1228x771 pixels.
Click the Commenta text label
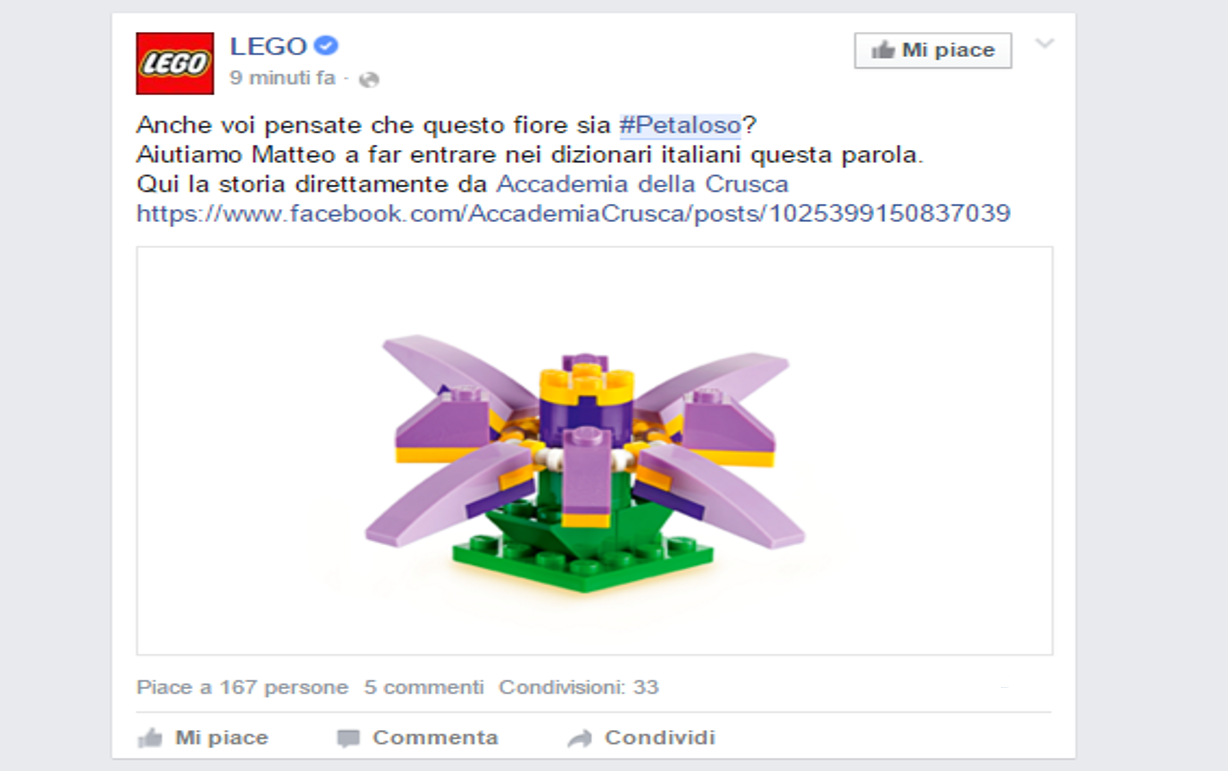pyautogui.click(x=435, y=738)
